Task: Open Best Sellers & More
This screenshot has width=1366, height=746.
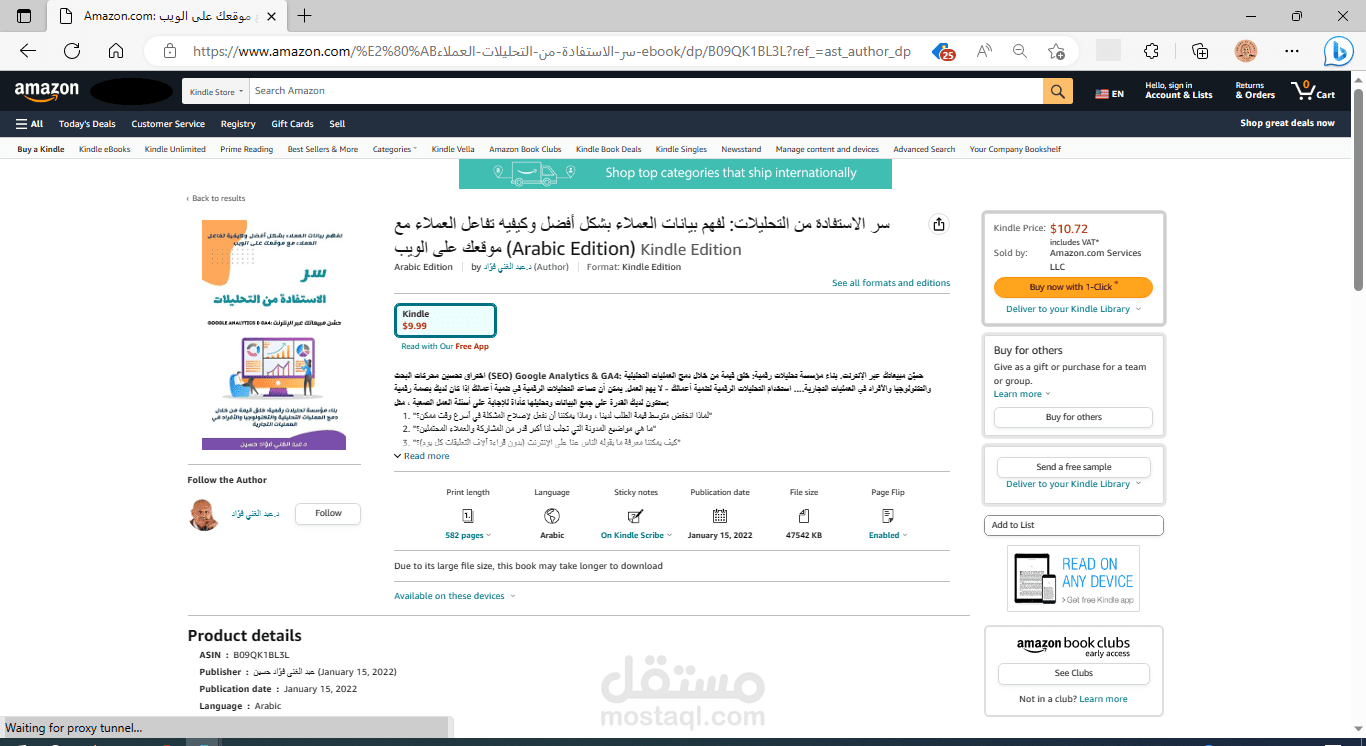Action: tap(323, 149)
